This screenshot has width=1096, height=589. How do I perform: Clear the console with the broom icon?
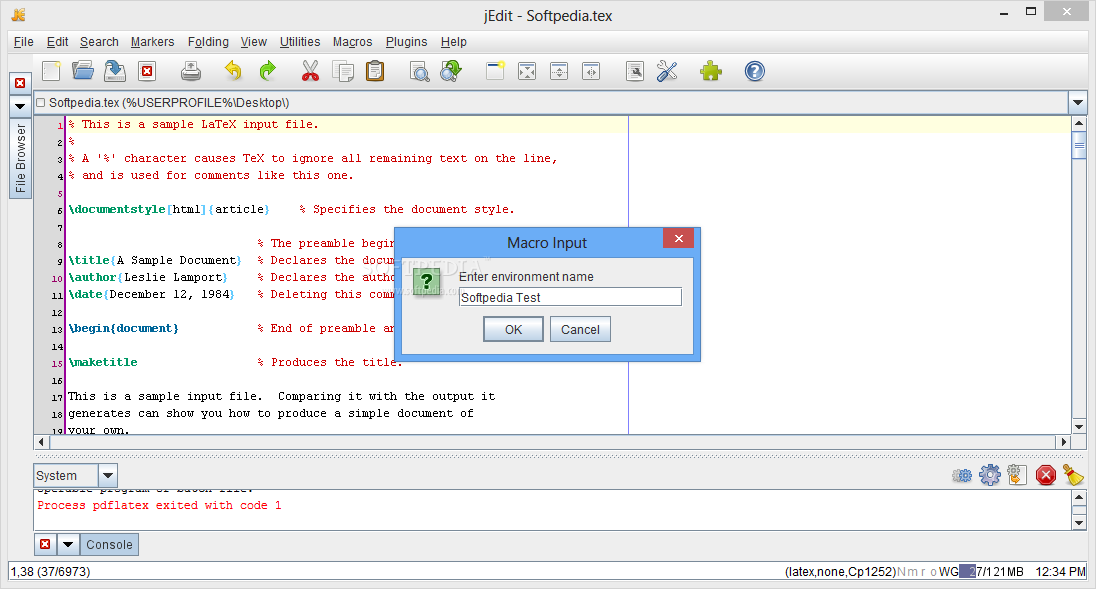pyautogui.click(x=1073, y=475)
